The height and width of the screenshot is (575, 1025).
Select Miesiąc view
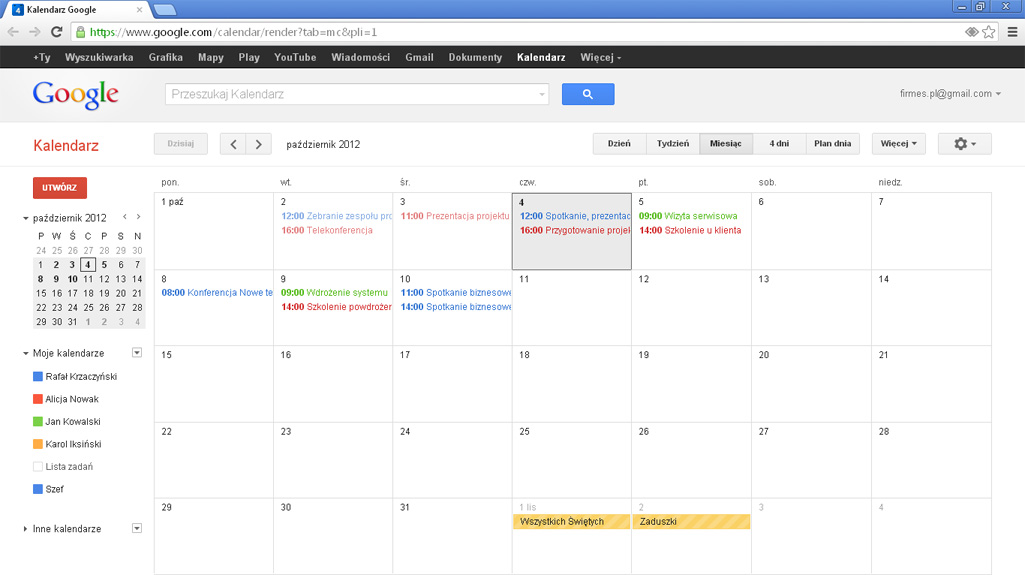726,144
